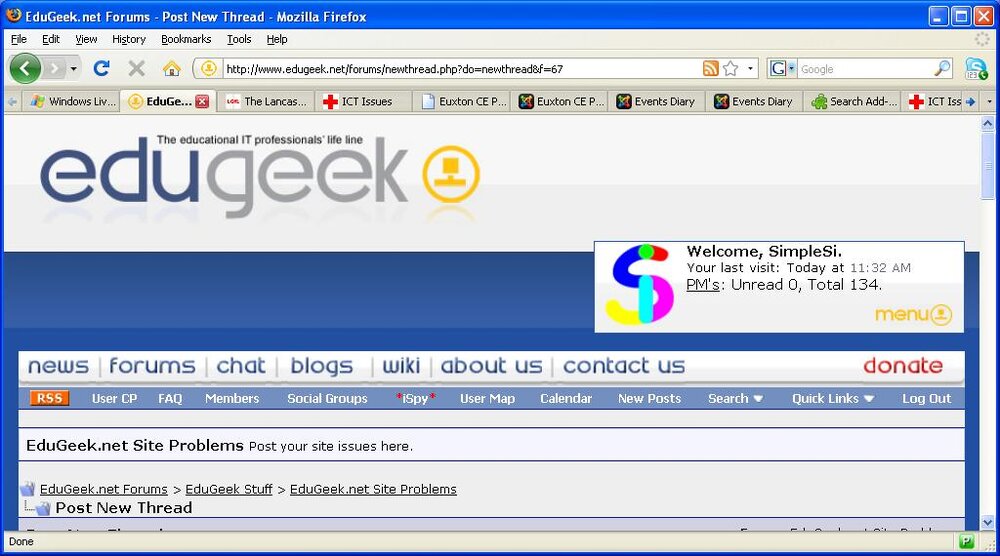Switch to the Windows Live tab
Viewport: 1000px width, 556px height.
pos(73,101)
